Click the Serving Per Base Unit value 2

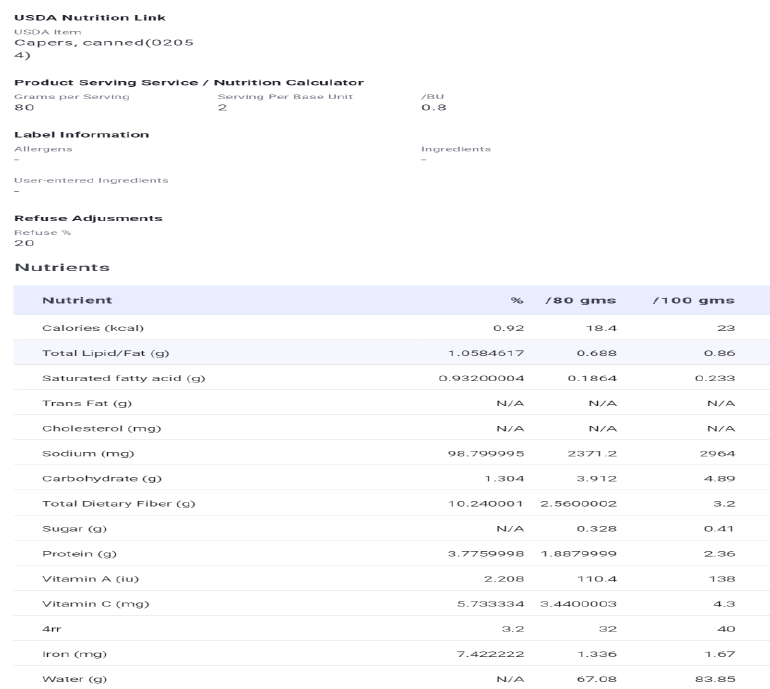pyautogui.click(x=222, y=108)
